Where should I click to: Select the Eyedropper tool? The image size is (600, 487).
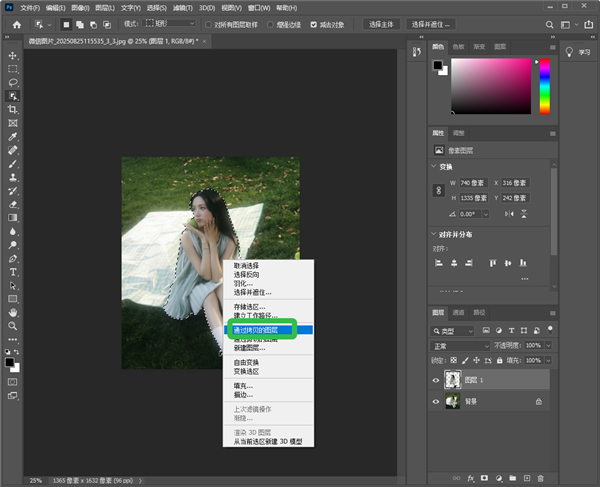click(13, 136)
